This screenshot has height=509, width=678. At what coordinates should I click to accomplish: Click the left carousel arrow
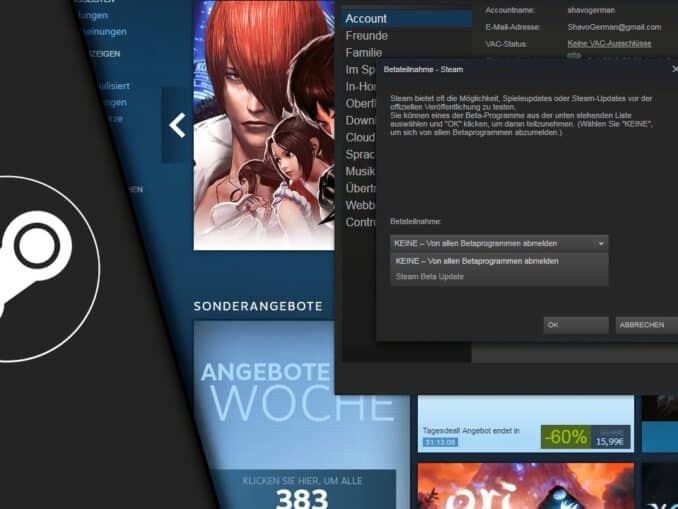coord(177,125)
